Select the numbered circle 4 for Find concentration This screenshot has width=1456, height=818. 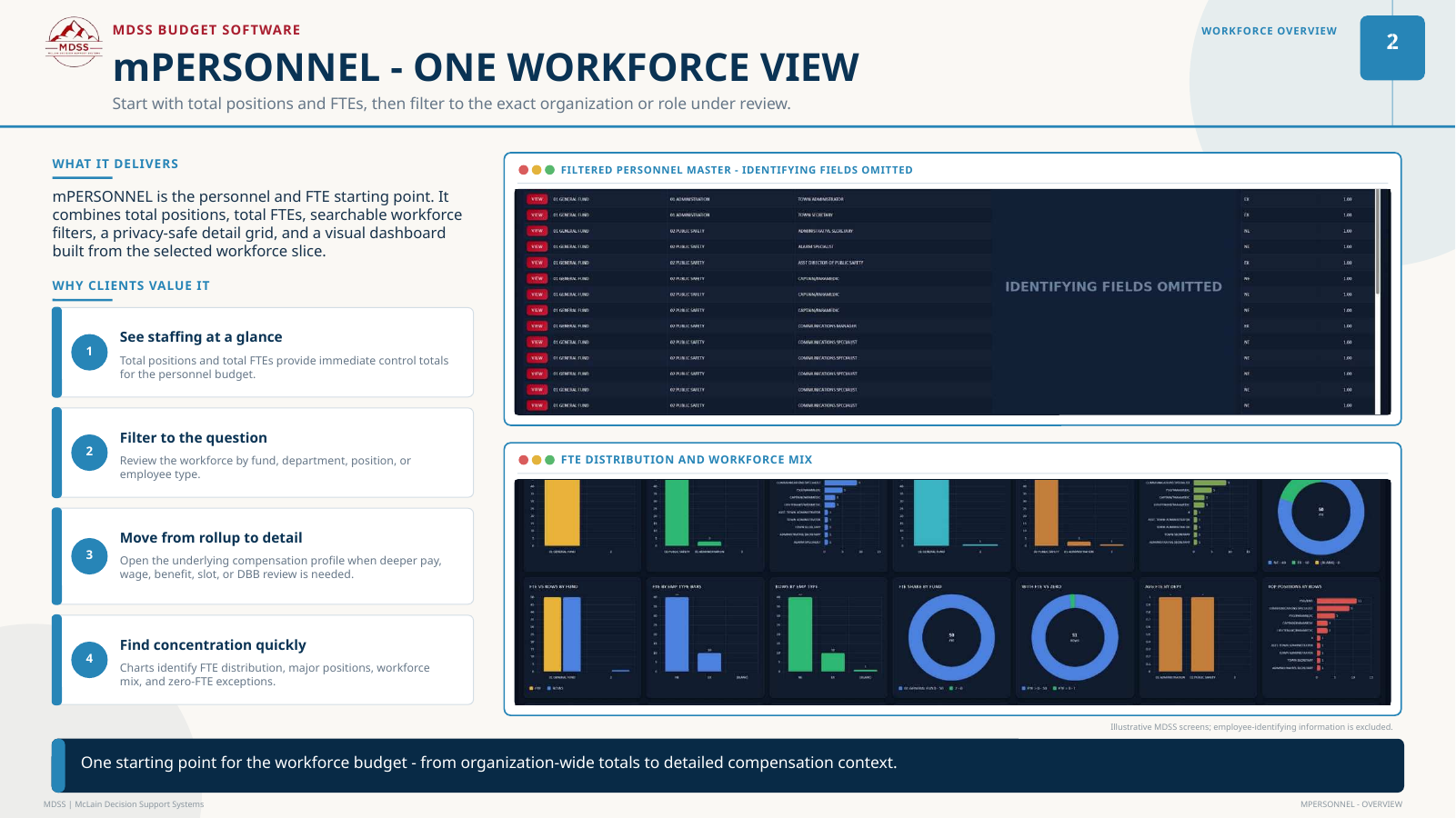tap(89, 659)
